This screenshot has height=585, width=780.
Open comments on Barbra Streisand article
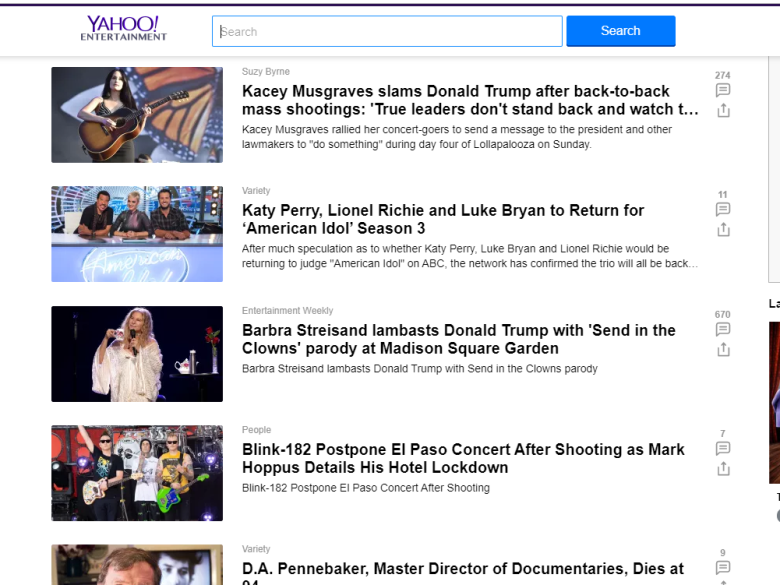(723, 329)
